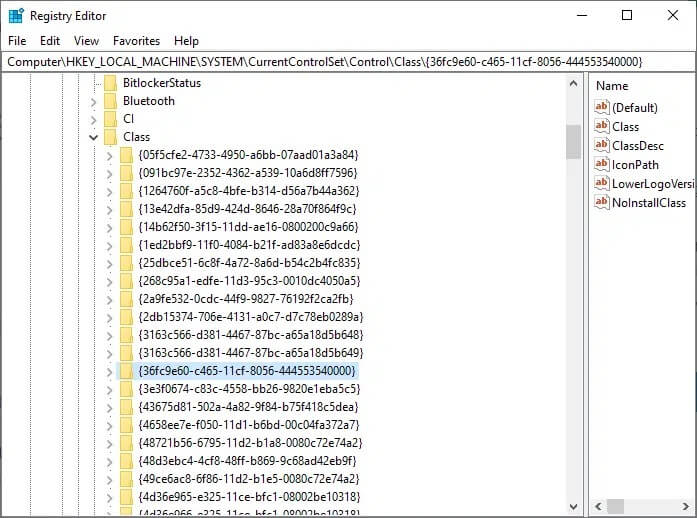697x518 pixels.
Task: Click folder icon of {49ce6ac8-6f86-11d2-b1e5-0080c72e74a2}
Action: coord(126,479)
